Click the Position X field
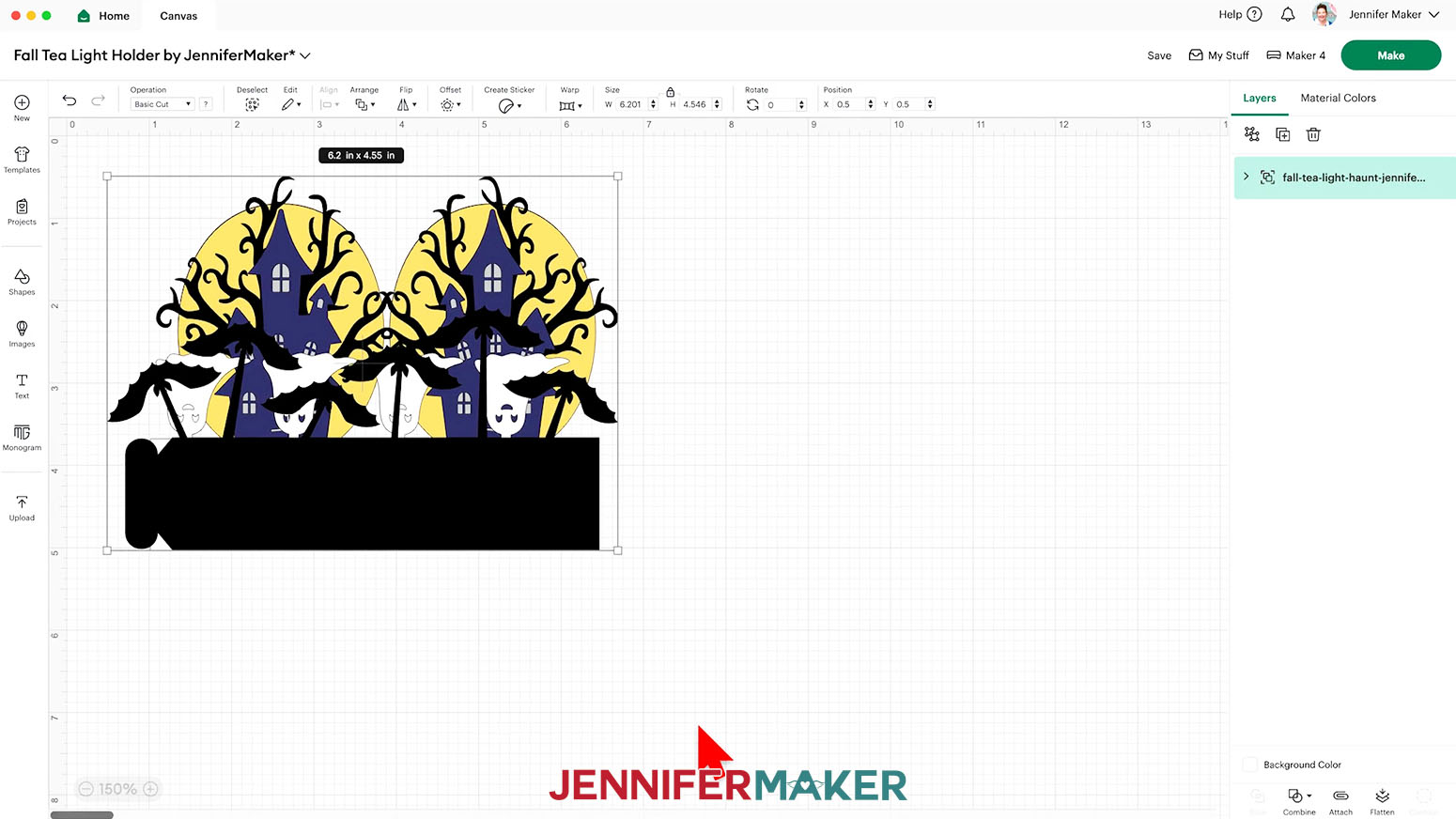The height and width of the screenshot is (819, 1456). point(848,104)
